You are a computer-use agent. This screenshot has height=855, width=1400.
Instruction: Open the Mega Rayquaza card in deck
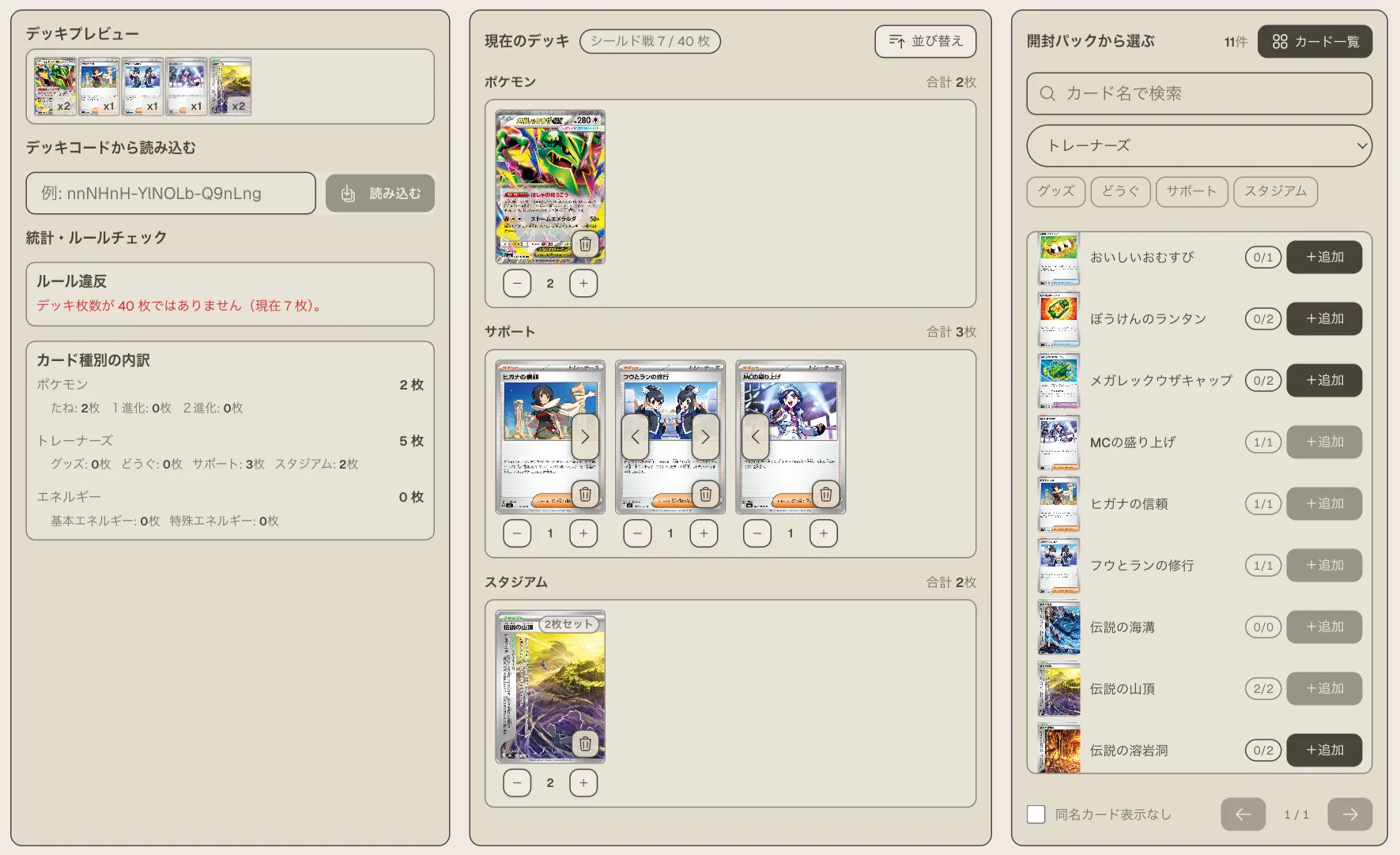tap(550, 186)
